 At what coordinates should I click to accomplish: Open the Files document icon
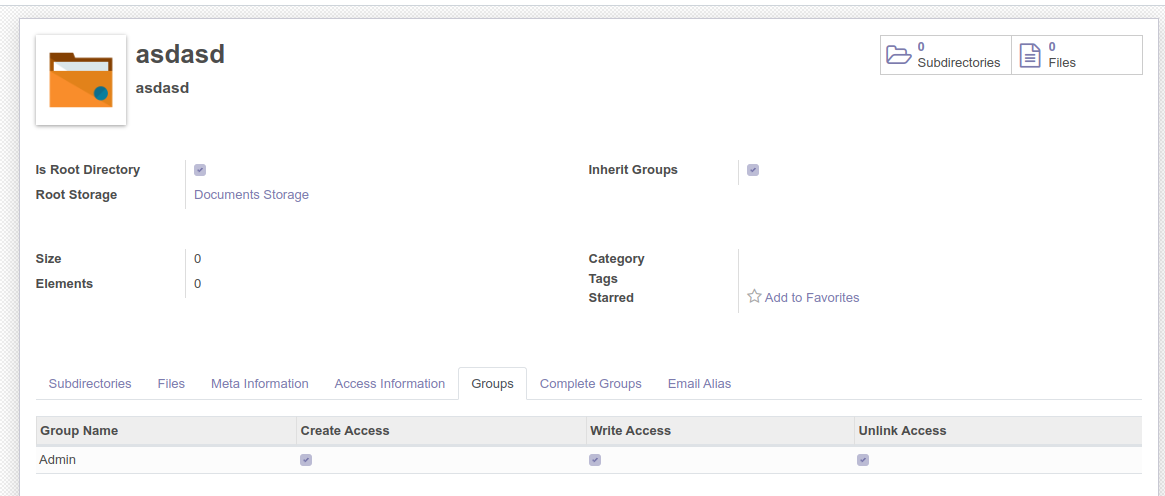coord(1030,55)
